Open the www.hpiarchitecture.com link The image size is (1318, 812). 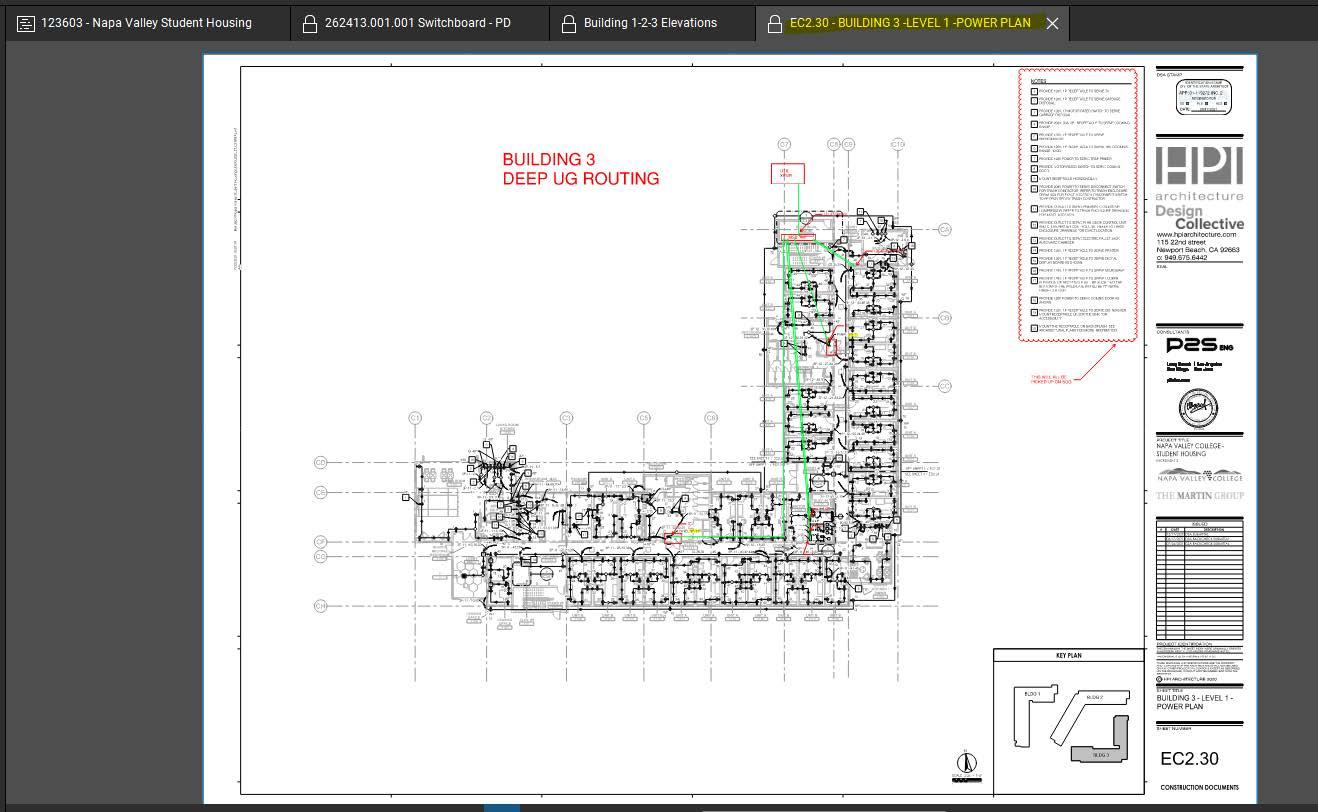tap(1196, 235)
